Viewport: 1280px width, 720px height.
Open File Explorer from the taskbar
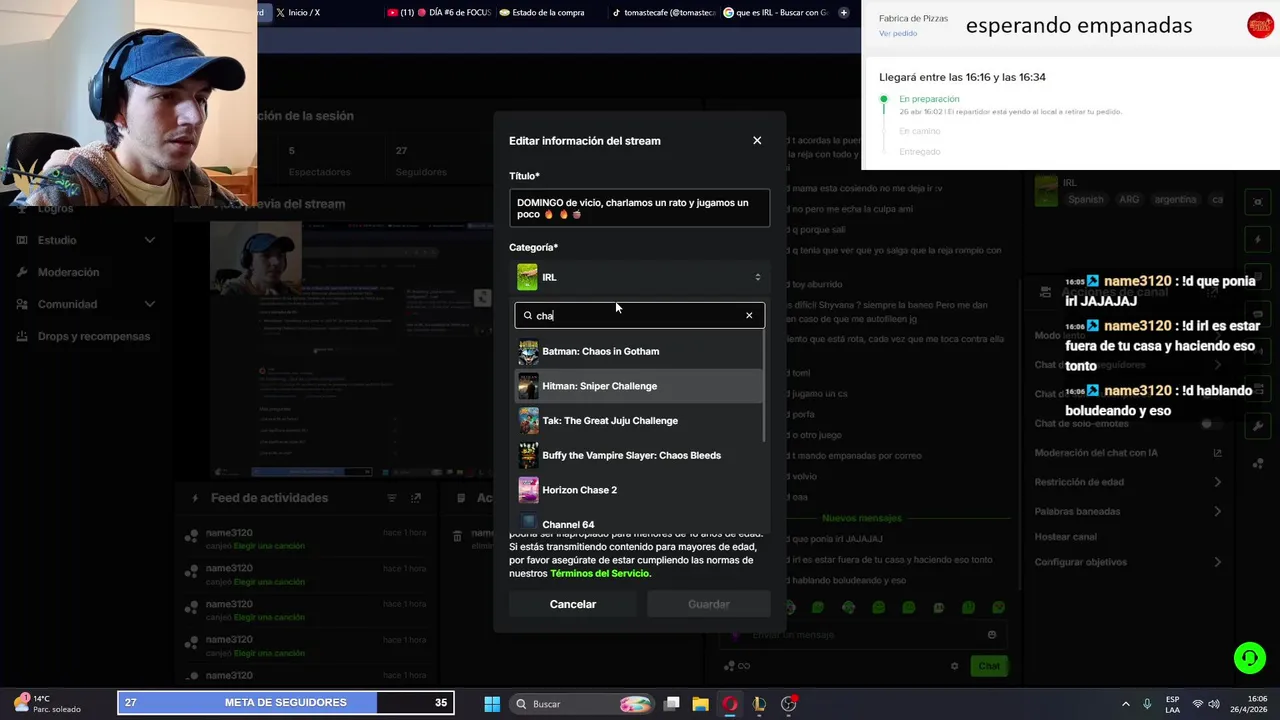pyautogui.click(x=700, y=704)
